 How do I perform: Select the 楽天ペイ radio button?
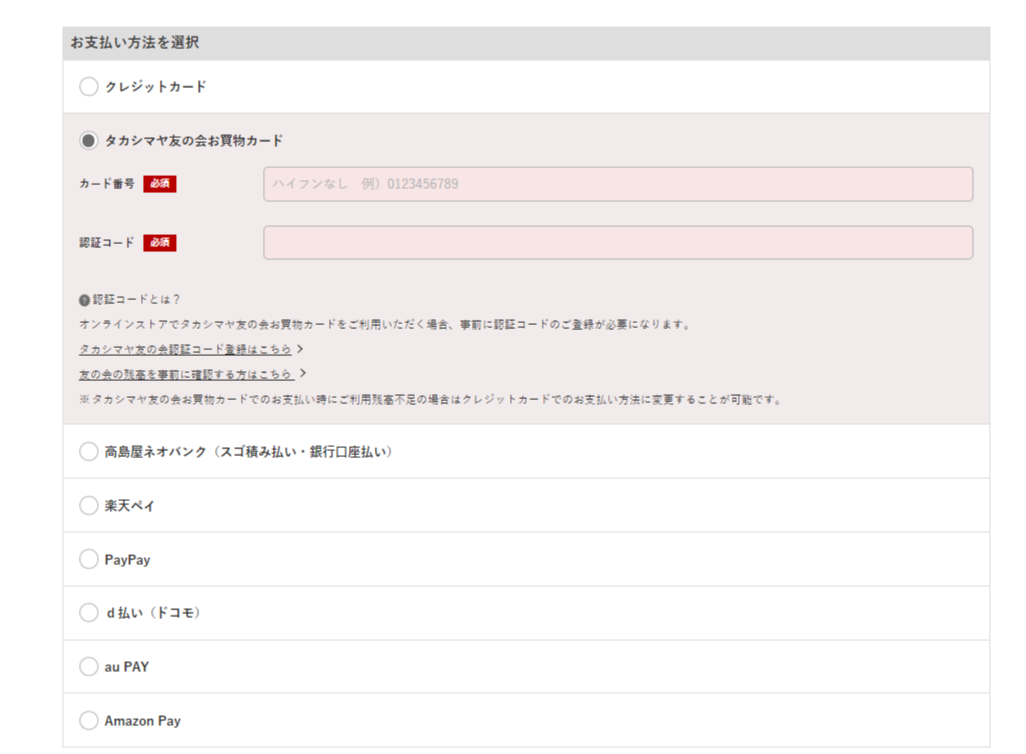tap(88, 505)
